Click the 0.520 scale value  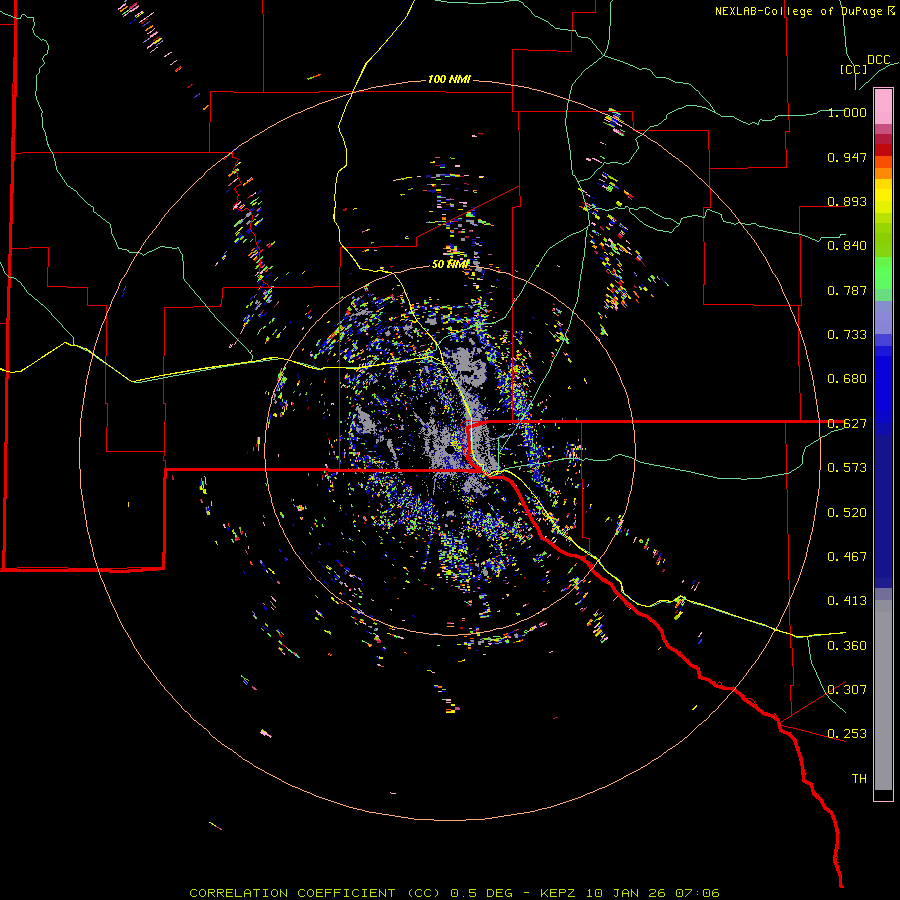847,513
